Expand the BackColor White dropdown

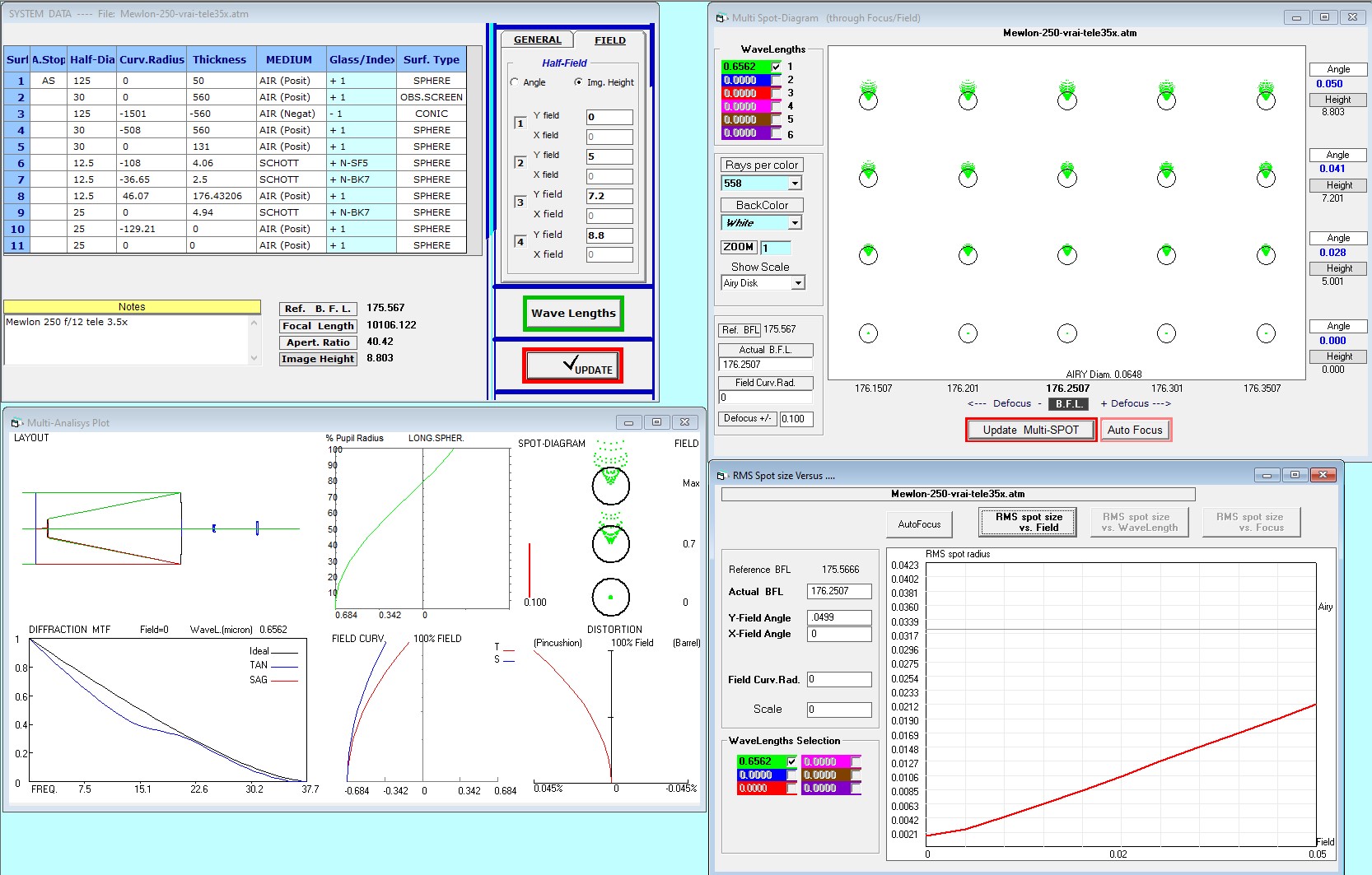click(x=794, y=223)
